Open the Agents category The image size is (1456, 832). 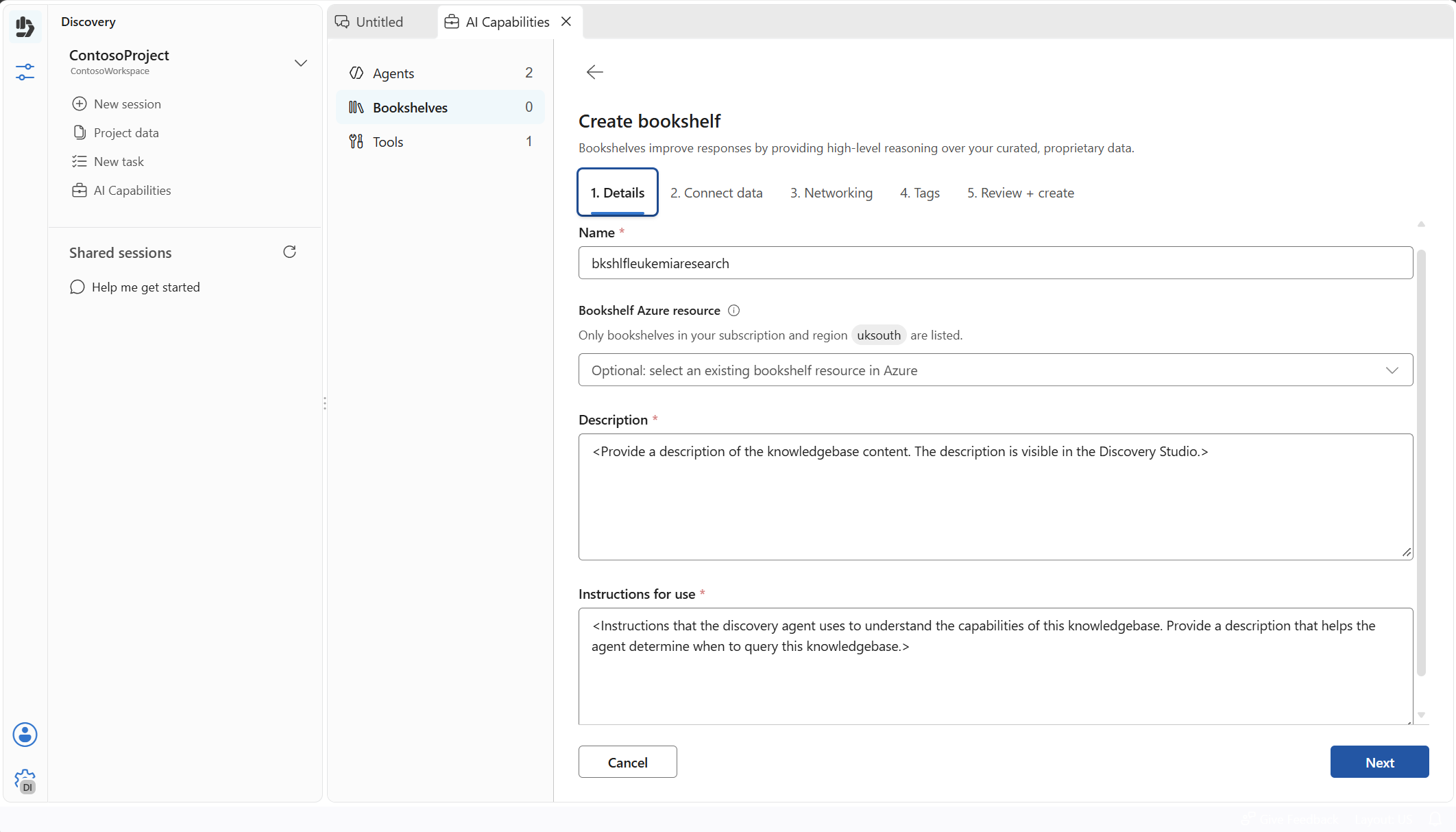tap(440, 73)
